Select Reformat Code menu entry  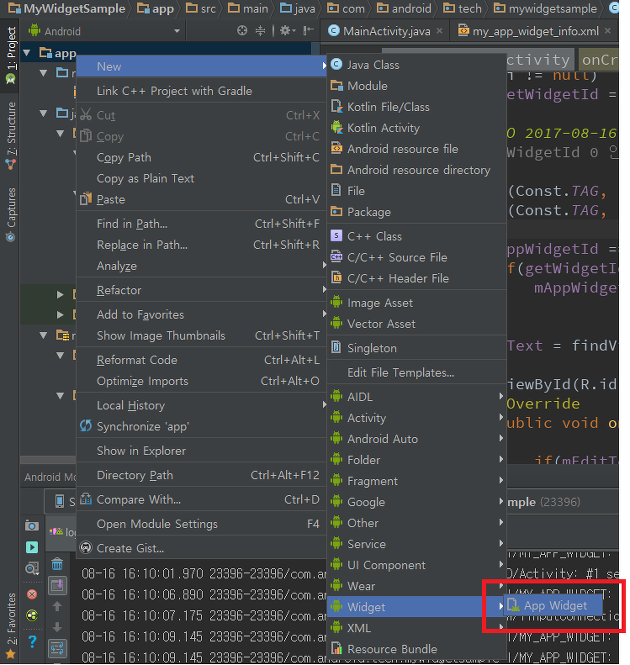tap(201, 360)
